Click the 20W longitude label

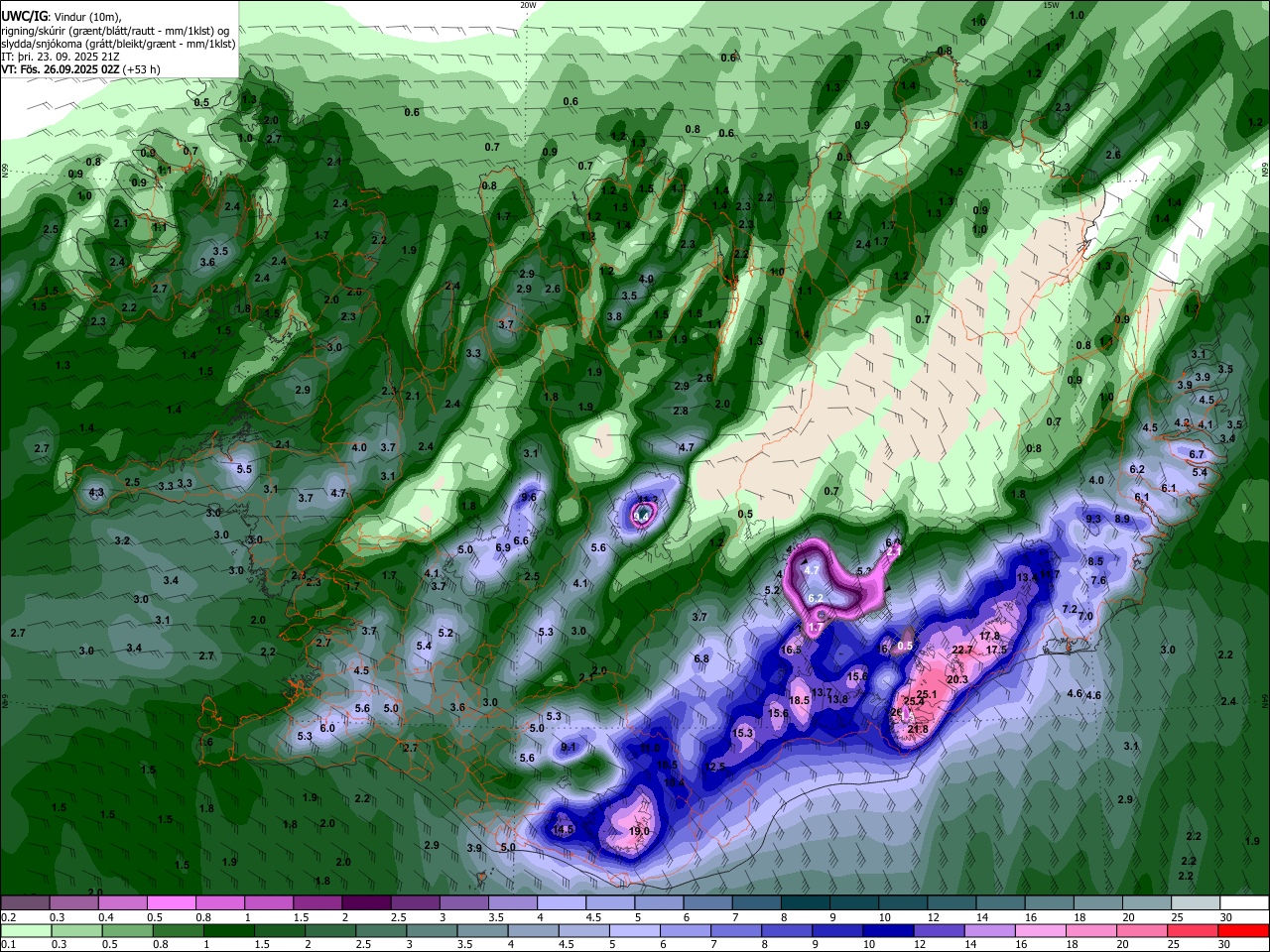pyautogui.click(x=528, y=5)
